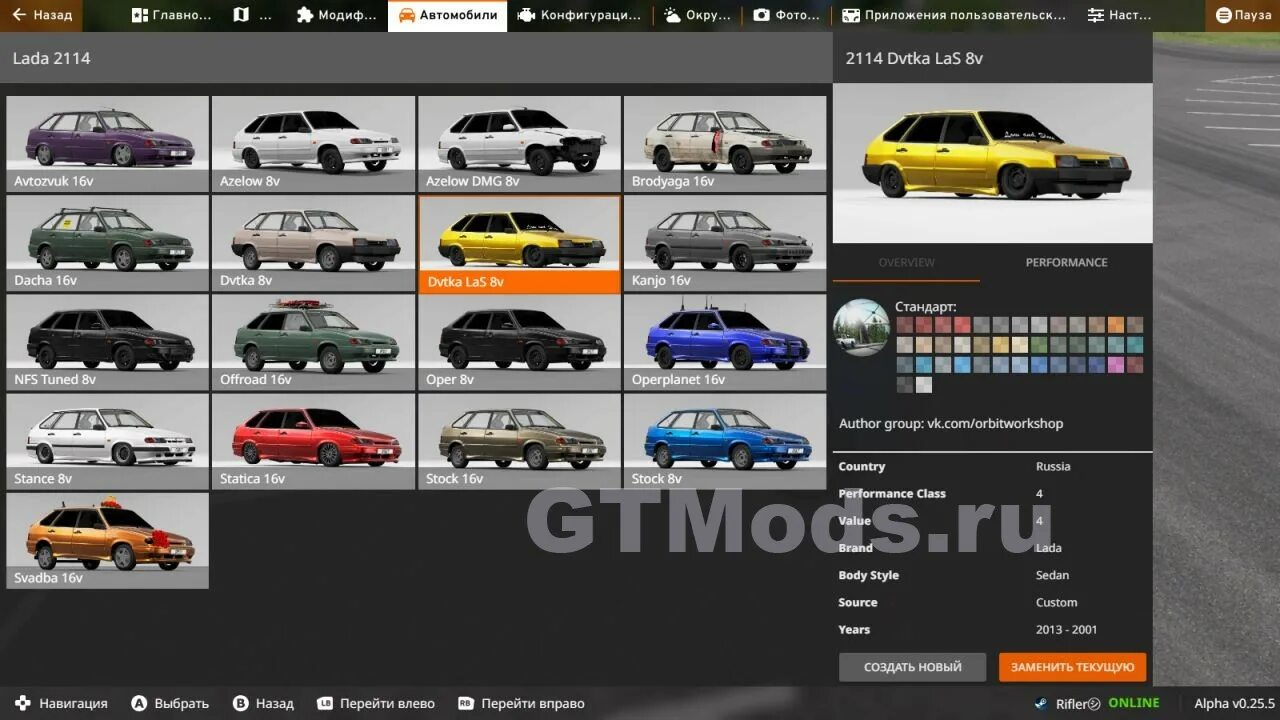
Task: Open the Конфигураци... vehicle config item
Action: [x=580, y=15]
